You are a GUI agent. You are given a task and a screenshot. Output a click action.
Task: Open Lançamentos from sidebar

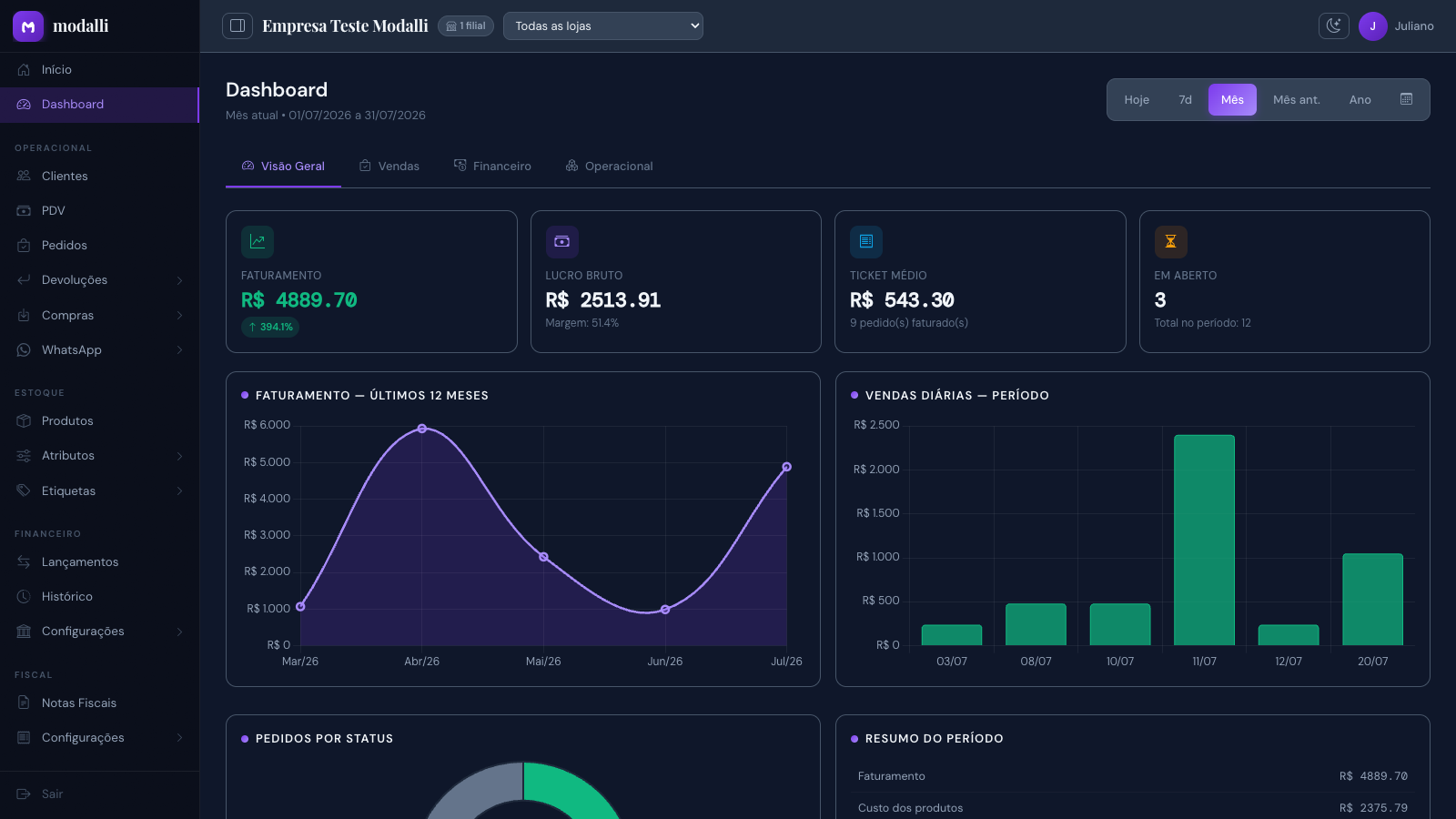[99, 561]
